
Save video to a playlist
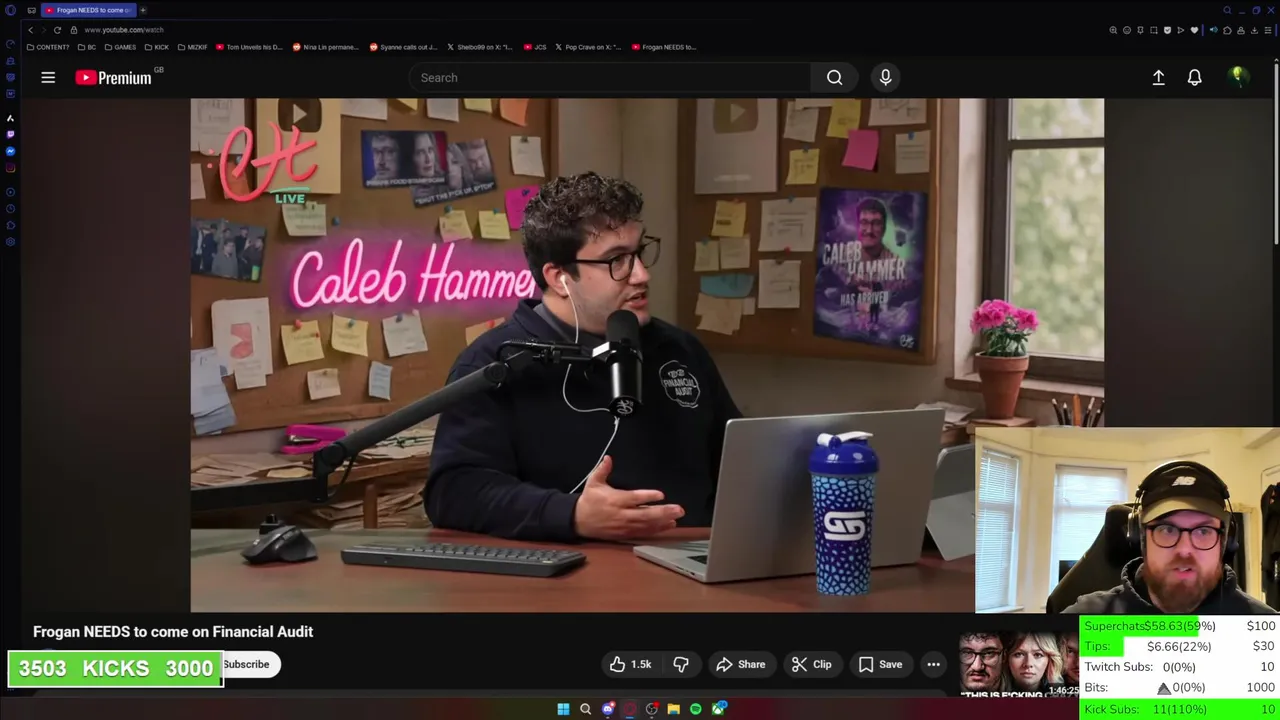click(880, 664)
